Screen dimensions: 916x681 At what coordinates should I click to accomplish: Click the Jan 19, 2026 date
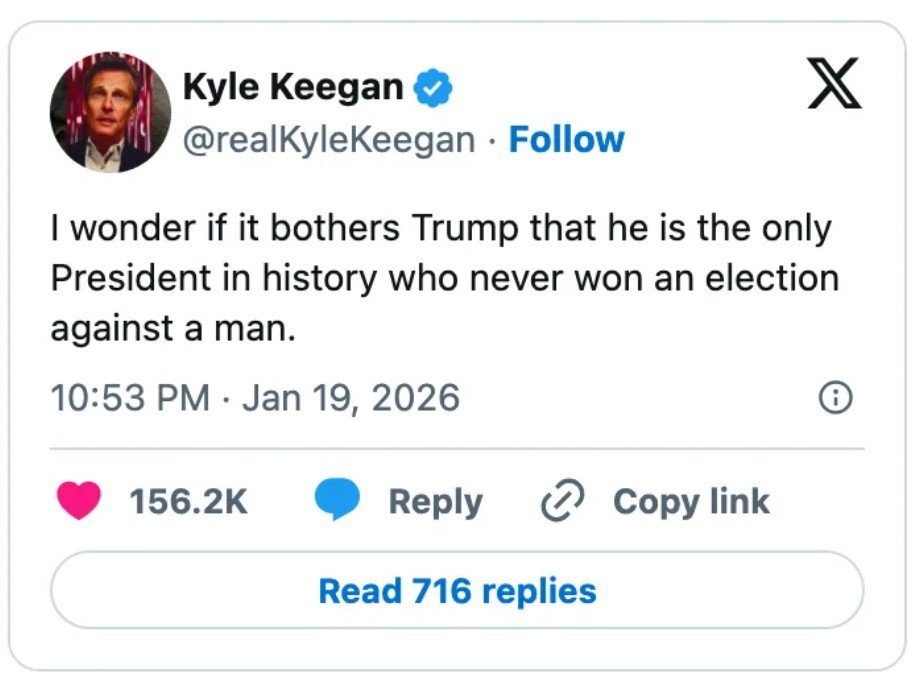tap(351, 398)
